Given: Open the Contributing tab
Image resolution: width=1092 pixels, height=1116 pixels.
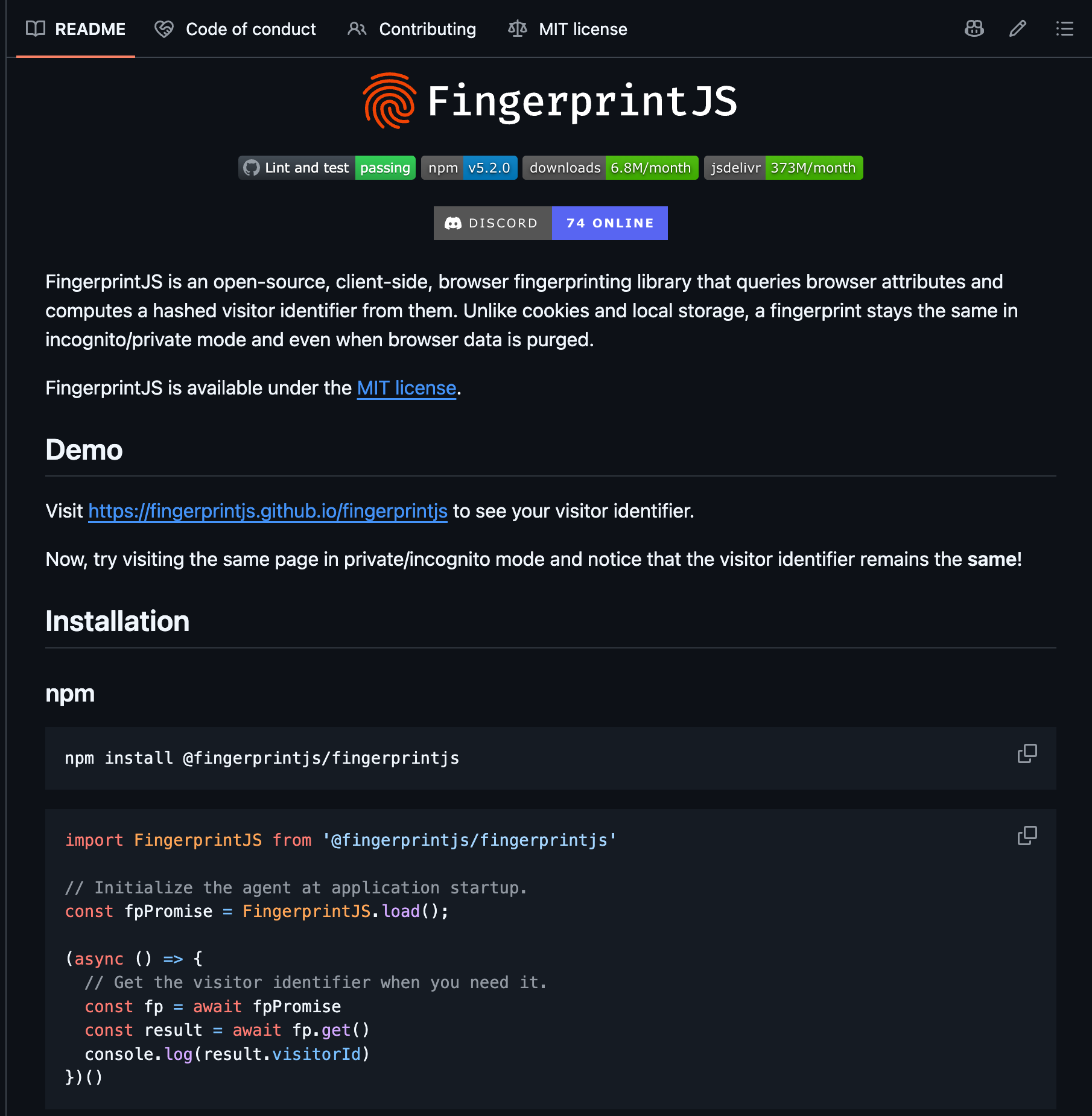Looking at the screenshot, I should coord(411,29).
